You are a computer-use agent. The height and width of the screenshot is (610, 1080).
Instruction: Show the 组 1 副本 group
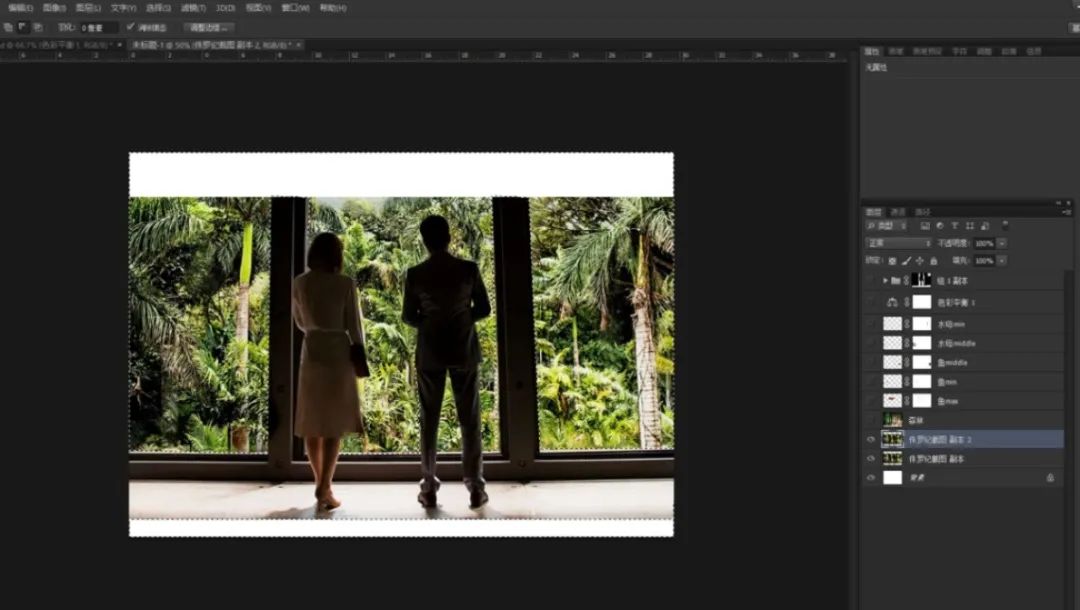(x=871, y=281)
